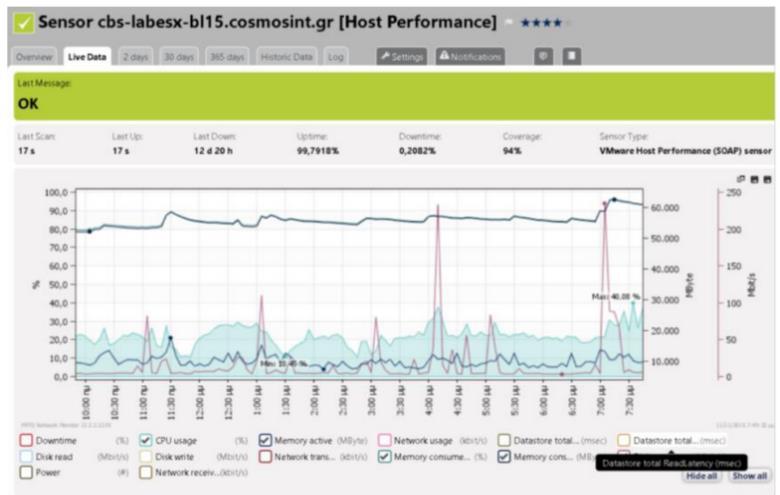Switch to the 2 days tab

136,57
